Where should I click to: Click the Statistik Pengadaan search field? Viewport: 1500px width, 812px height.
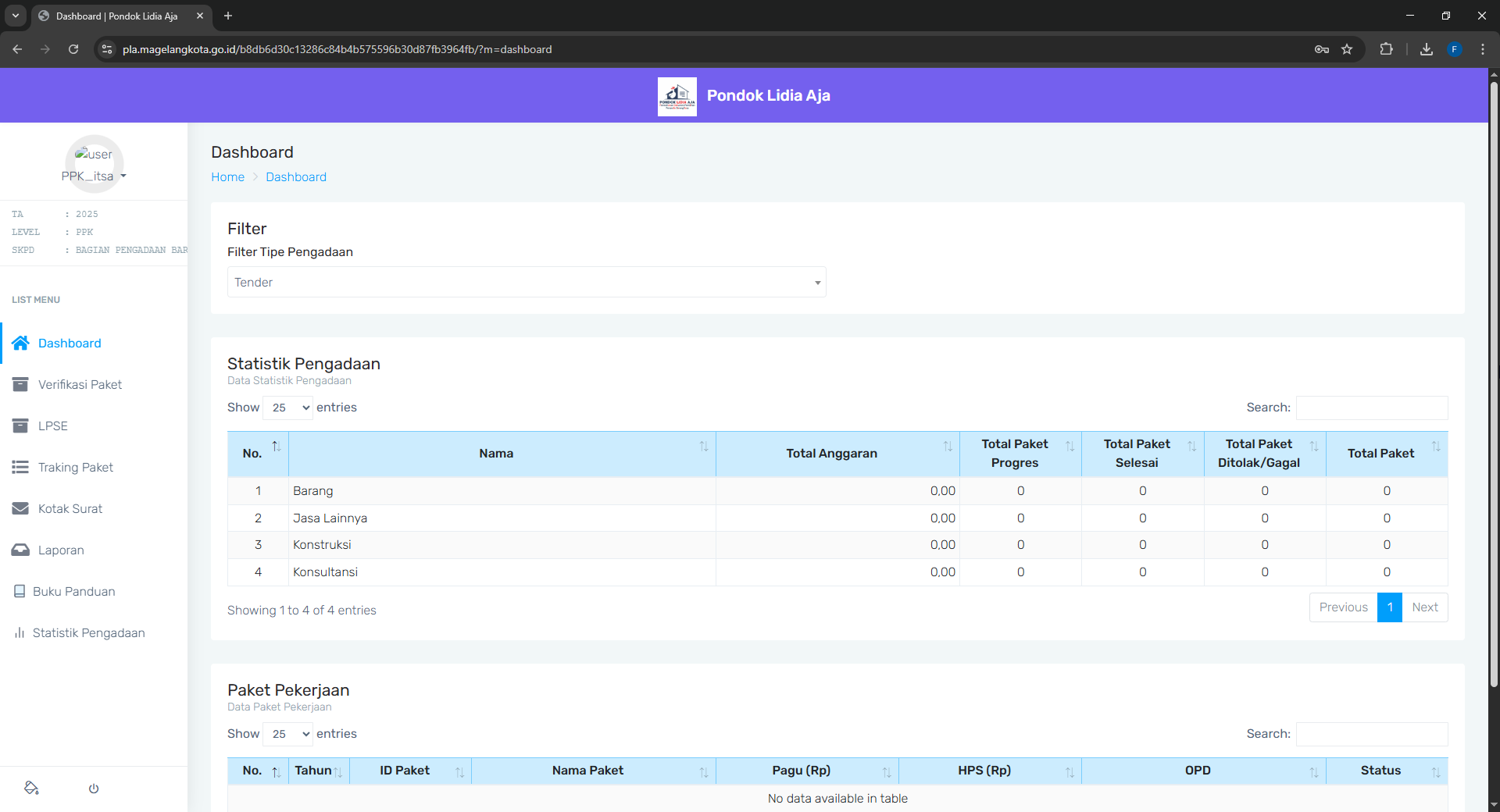click(1371, 408)
